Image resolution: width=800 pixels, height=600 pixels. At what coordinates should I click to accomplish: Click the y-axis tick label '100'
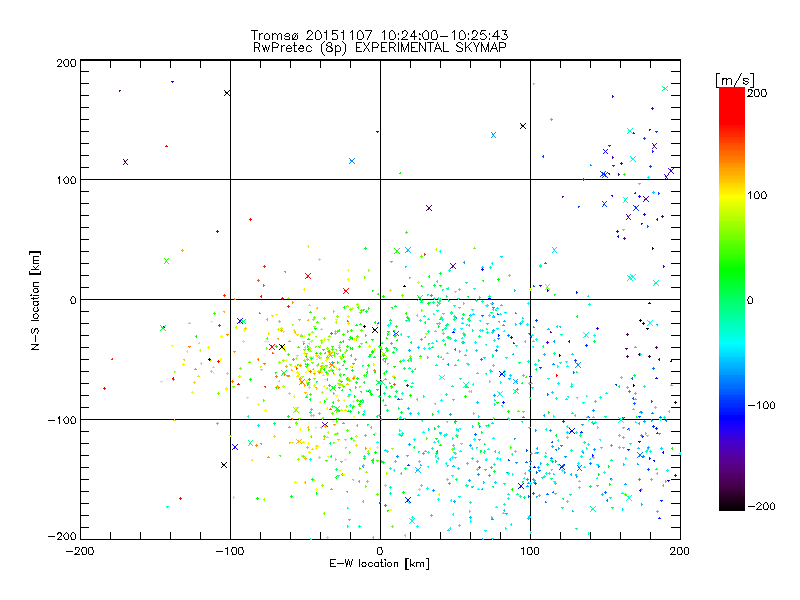click(66, 180)
